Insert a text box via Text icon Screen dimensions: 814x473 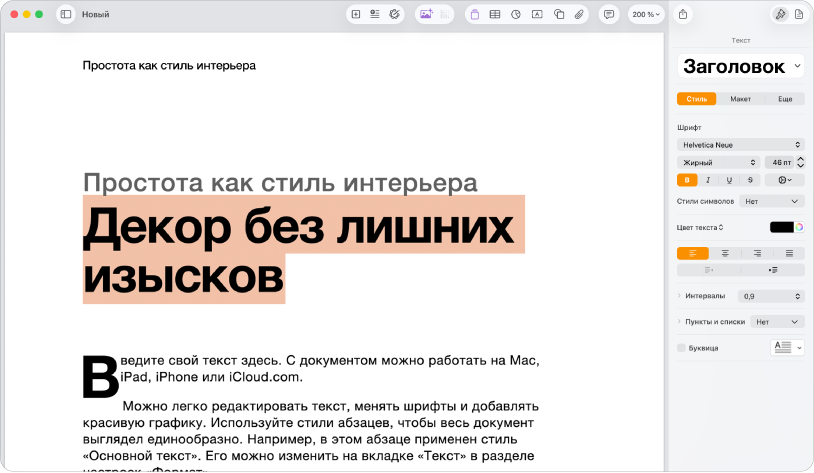(x=537, y=15)
